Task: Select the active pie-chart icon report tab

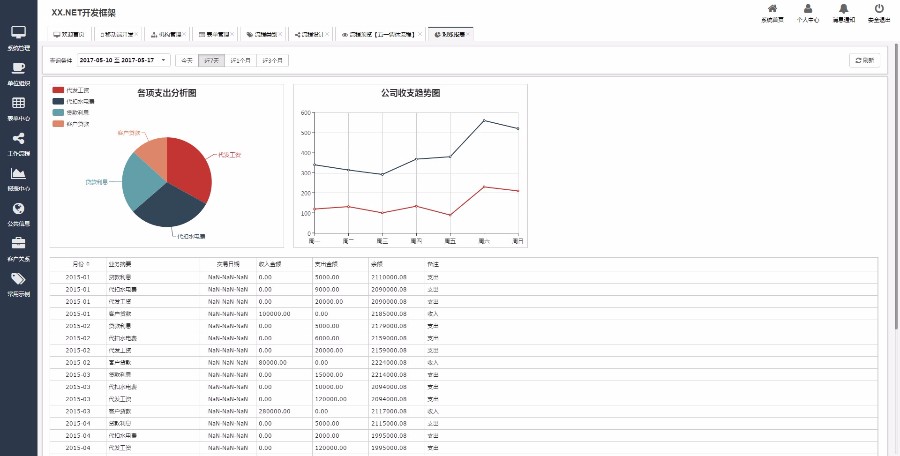Action: [449, 34]
